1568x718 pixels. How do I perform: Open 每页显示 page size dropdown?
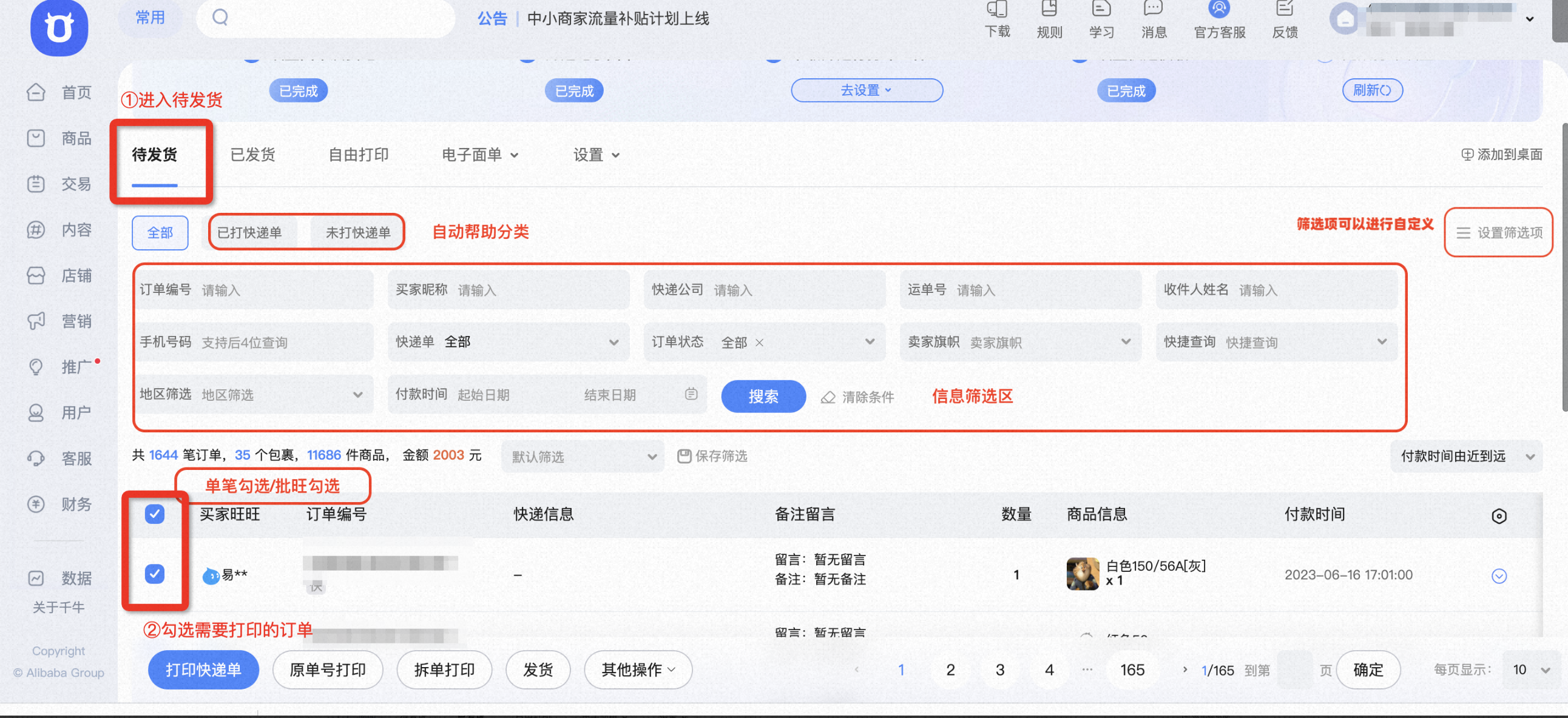1530,670
